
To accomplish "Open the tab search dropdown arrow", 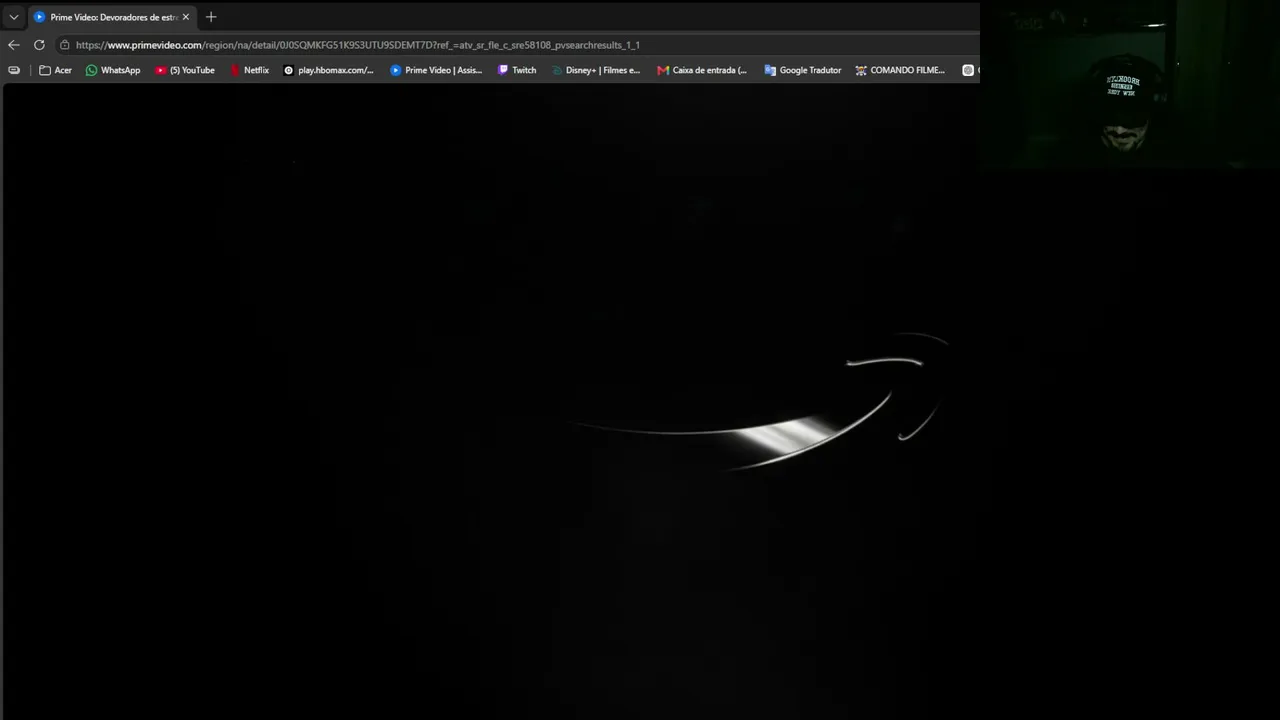I will click(14, 17).
